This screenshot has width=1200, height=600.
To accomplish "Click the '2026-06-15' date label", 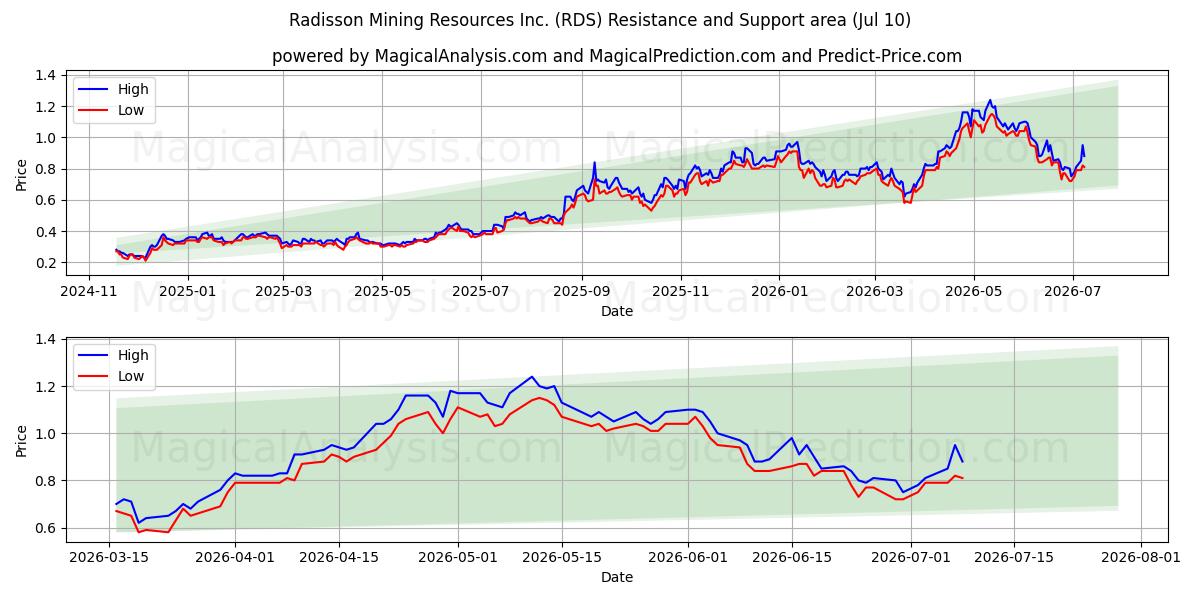I will click(791, 557).
